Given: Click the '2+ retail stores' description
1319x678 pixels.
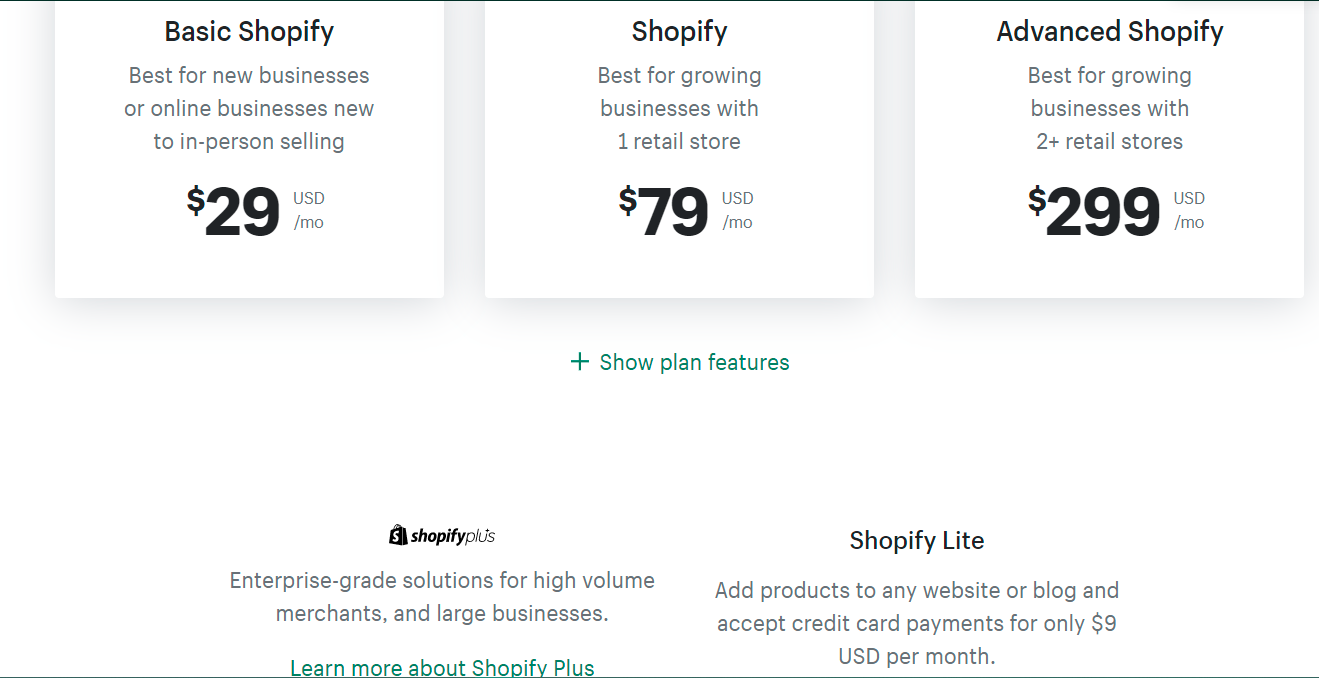Looking at the screenshot, I should tap(1109, 141).
